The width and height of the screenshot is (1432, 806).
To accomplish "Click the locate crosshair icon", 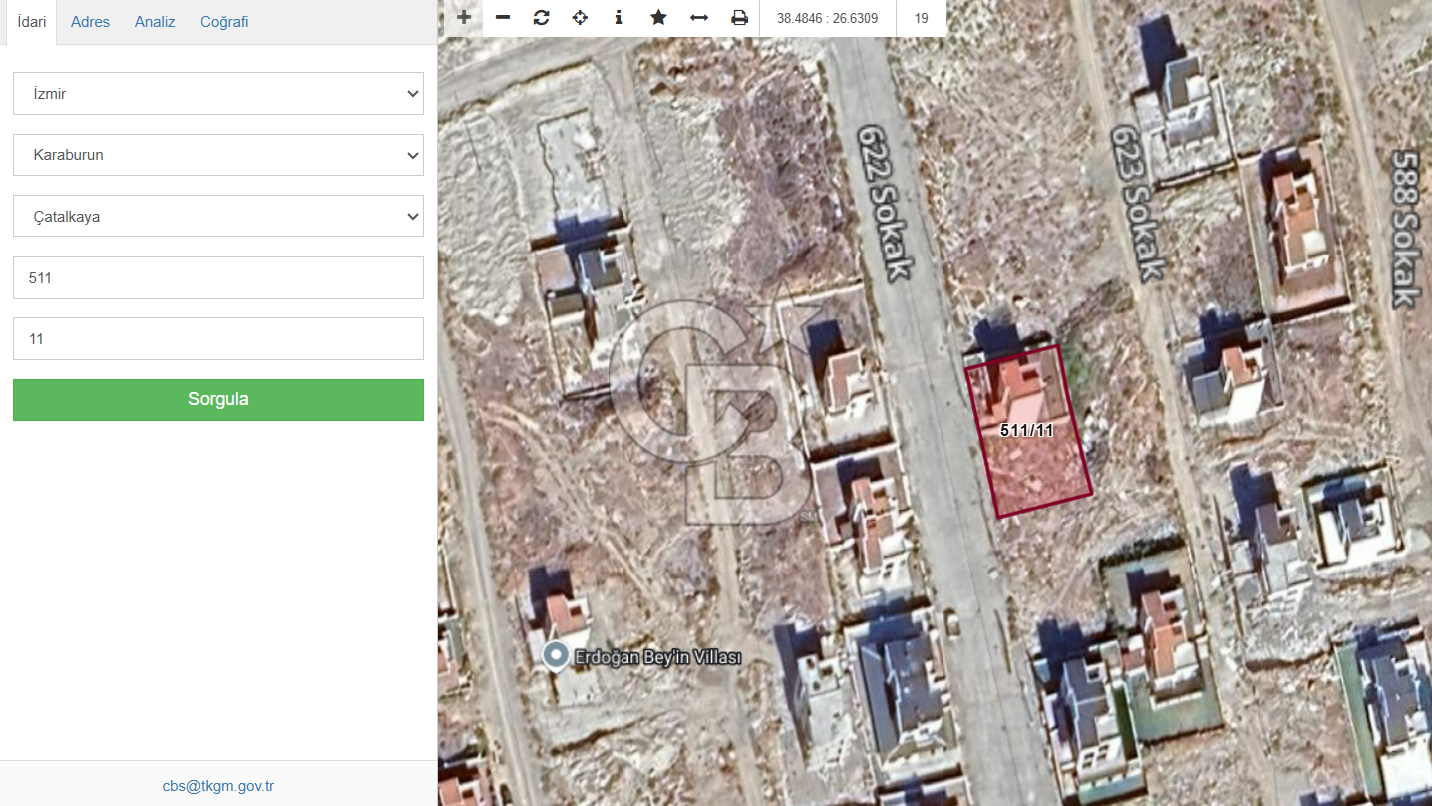I will (x=580, y=18).
